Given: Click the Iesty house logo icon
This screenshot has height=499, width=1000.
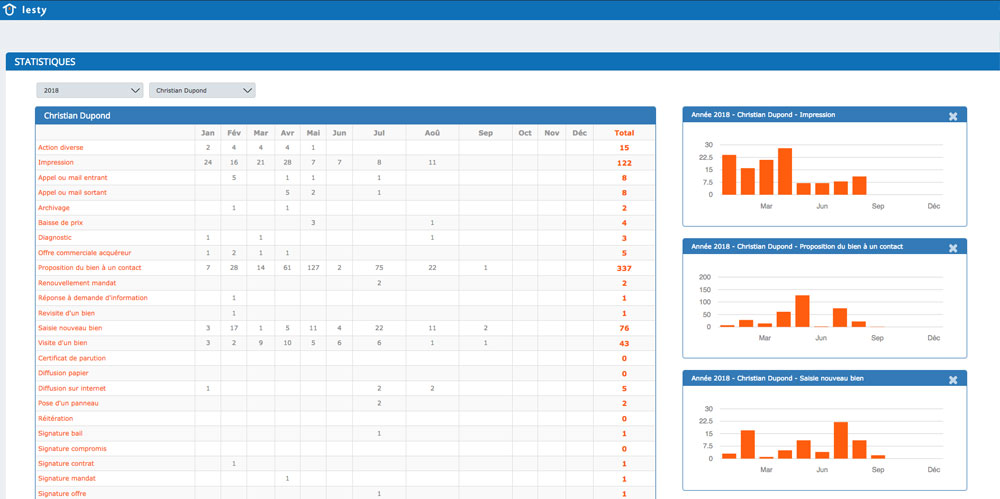Looking at the screenshot, I should [x=11, y=10].
